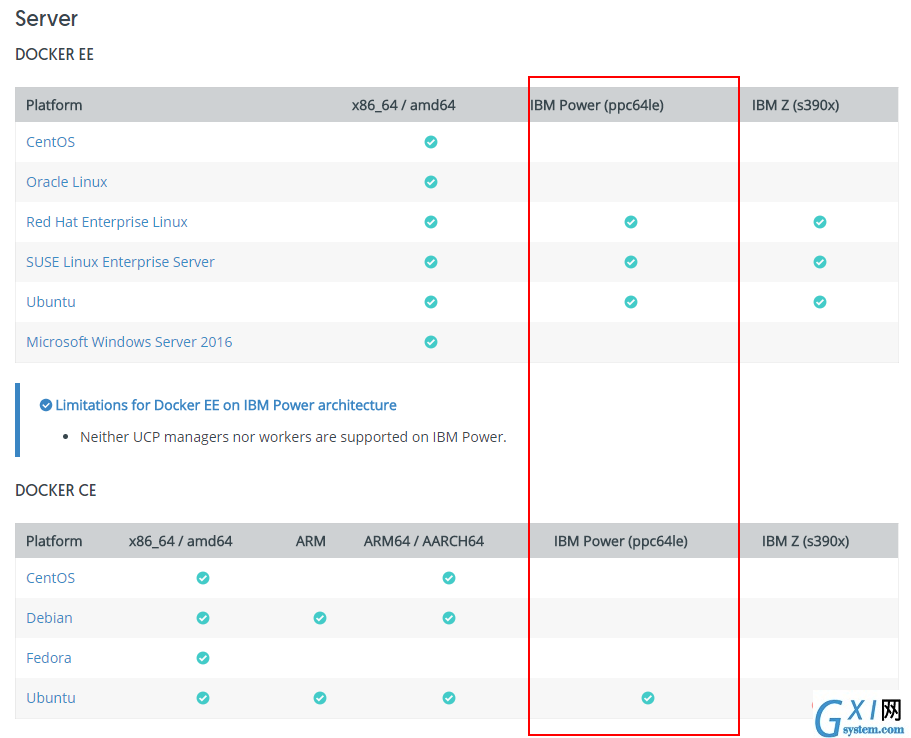Open the Ubuntu link in Docker CE table
Screen dimensions: 911x738
(51, 698)
